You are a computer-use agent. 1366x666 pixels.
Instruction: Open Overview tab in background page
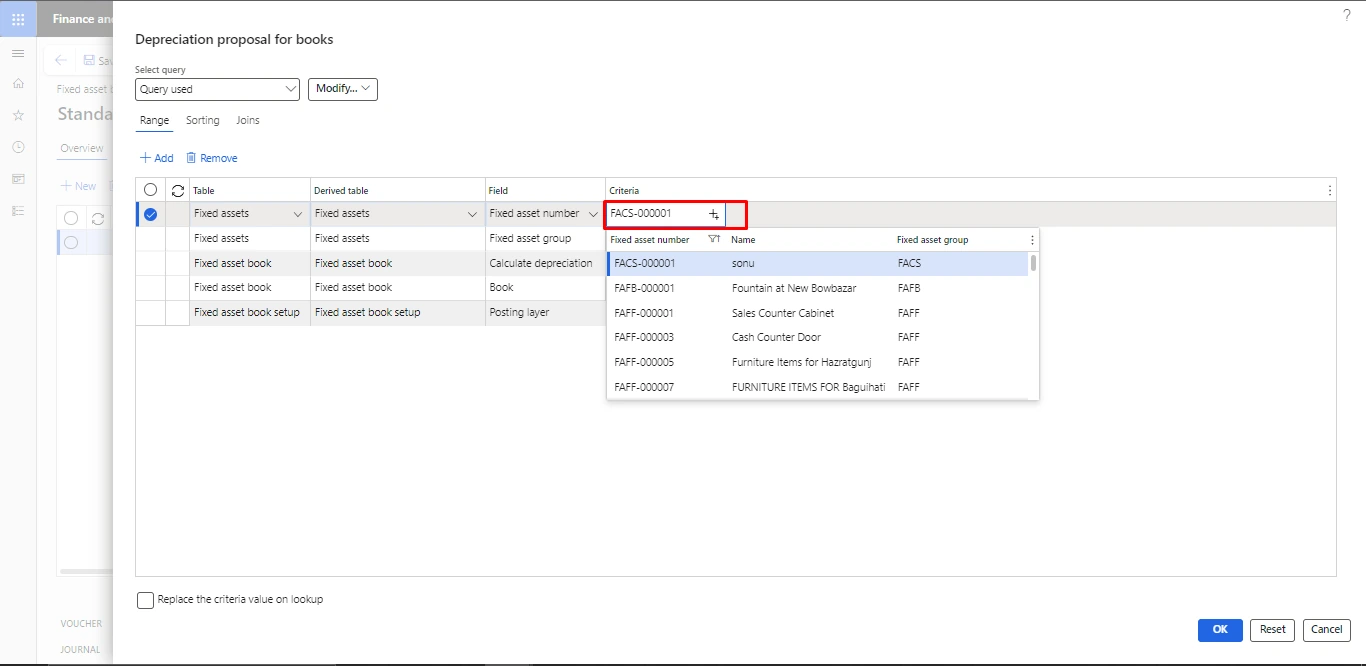(82, 148)
